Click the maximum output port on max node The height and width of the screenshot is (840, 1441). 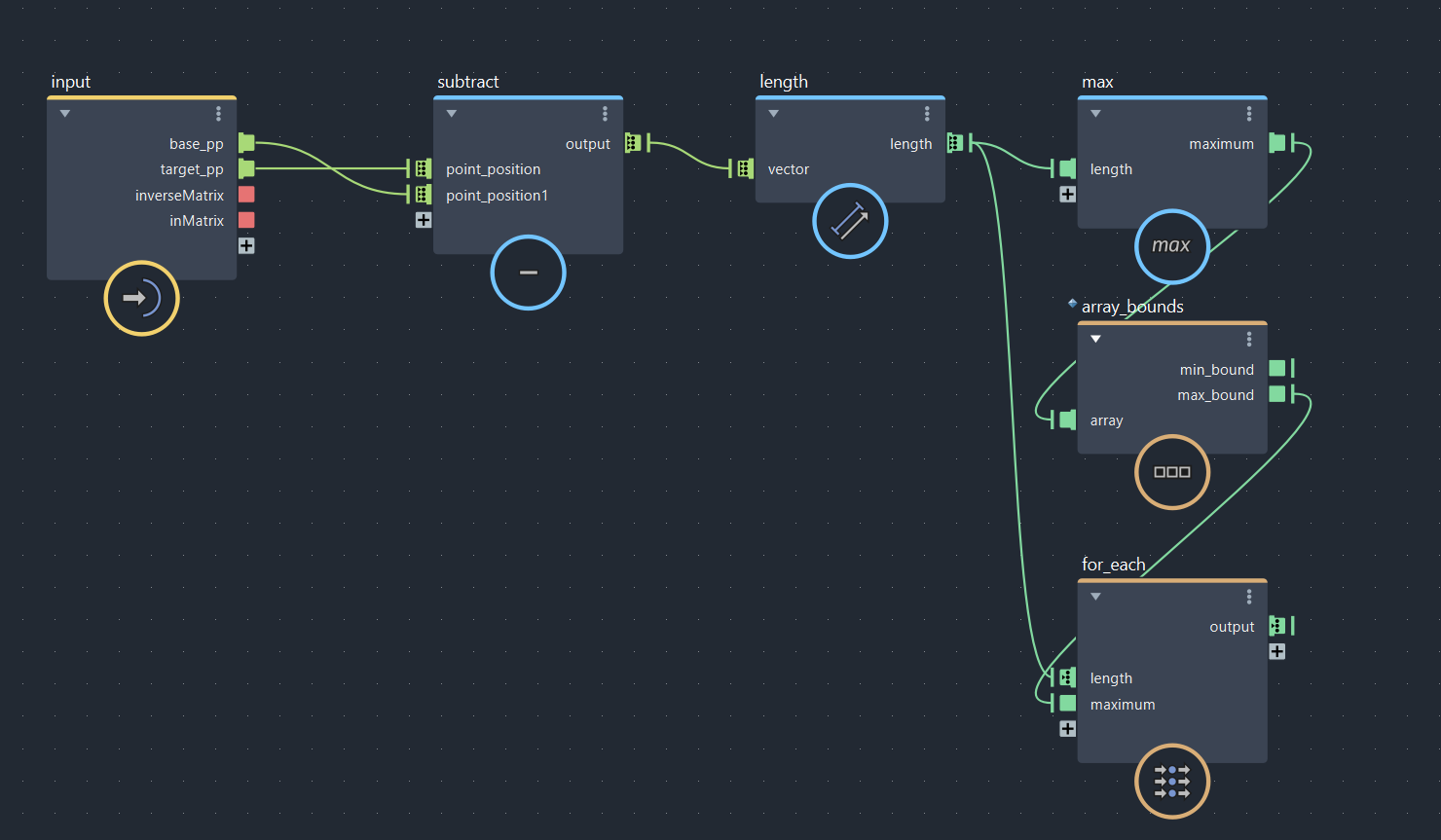coord(1277,143)
